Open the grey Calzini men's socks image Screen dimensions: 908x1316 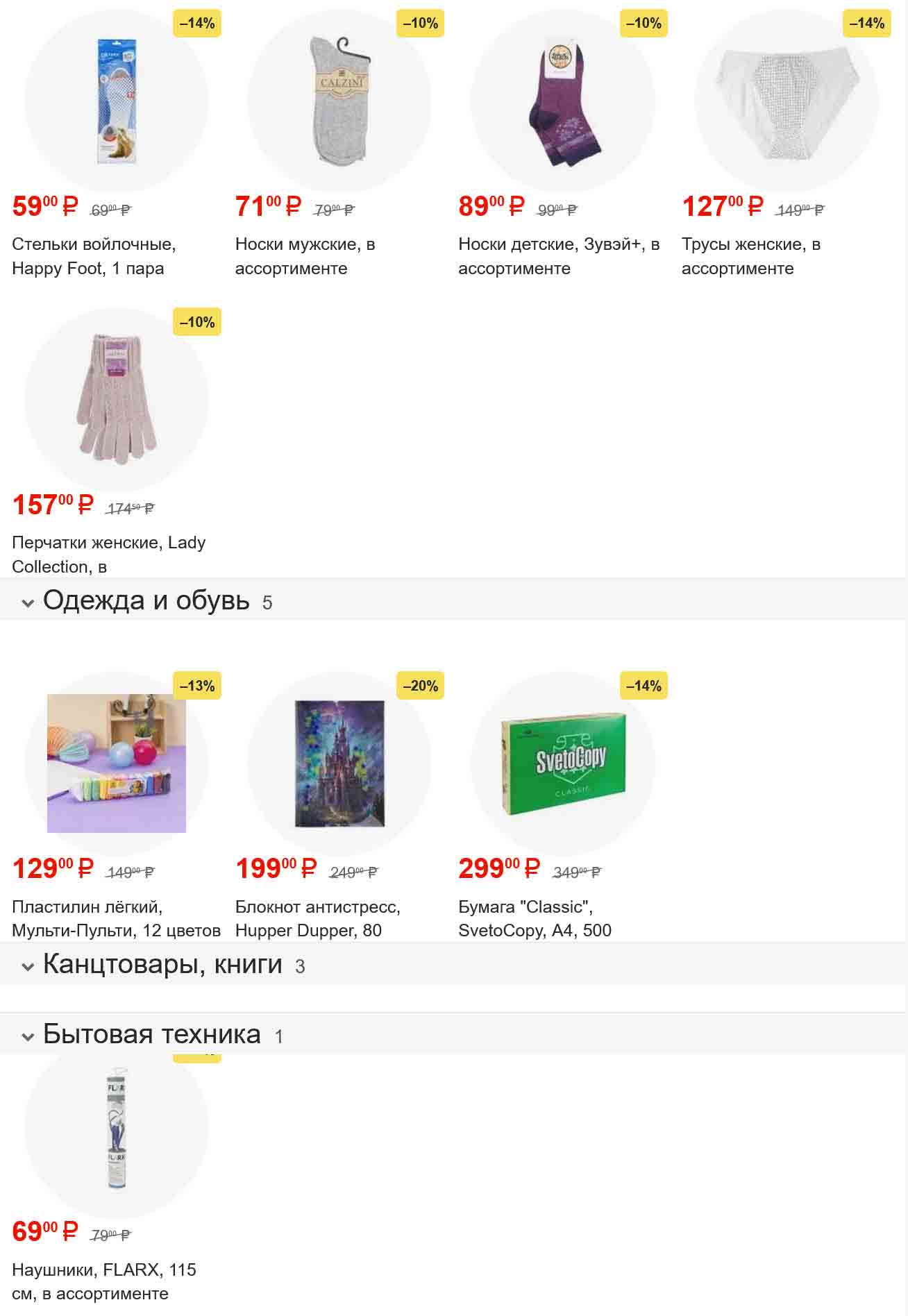tap(339, 101)
